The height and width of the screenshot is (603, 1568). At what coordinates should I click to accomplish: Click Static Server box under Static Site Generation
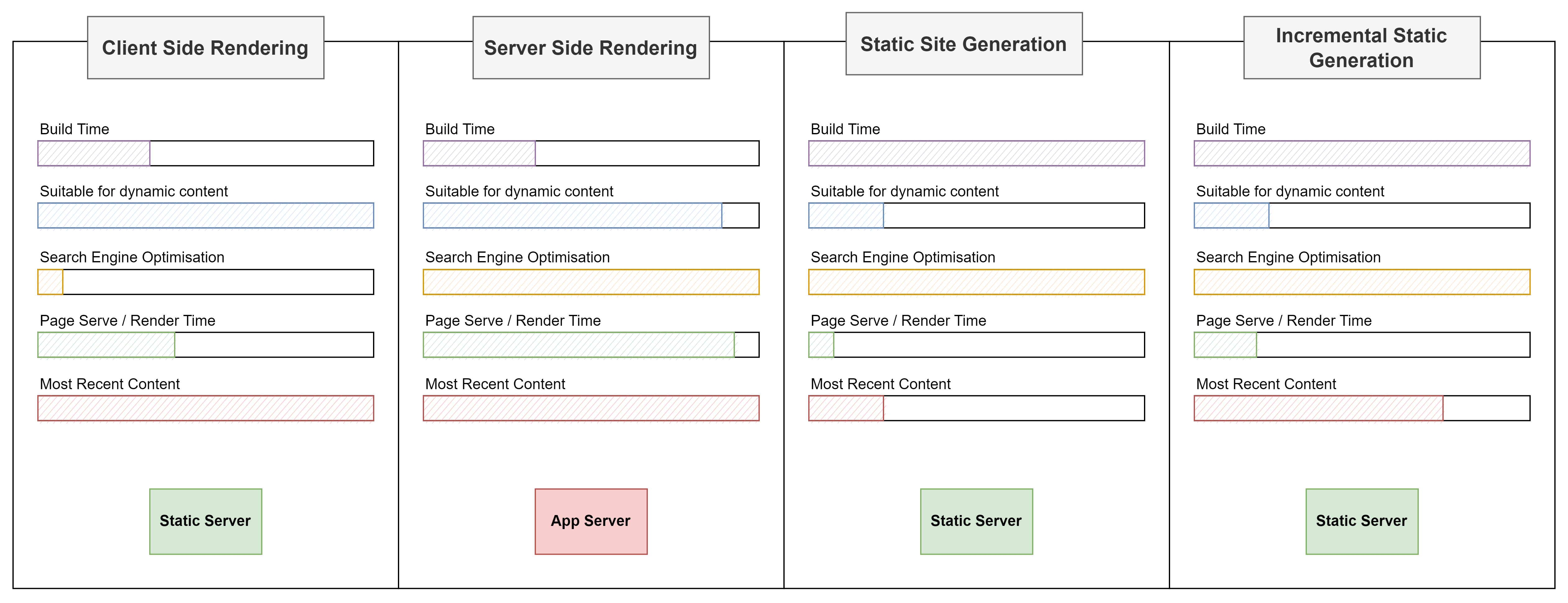(x=976, y=522)
